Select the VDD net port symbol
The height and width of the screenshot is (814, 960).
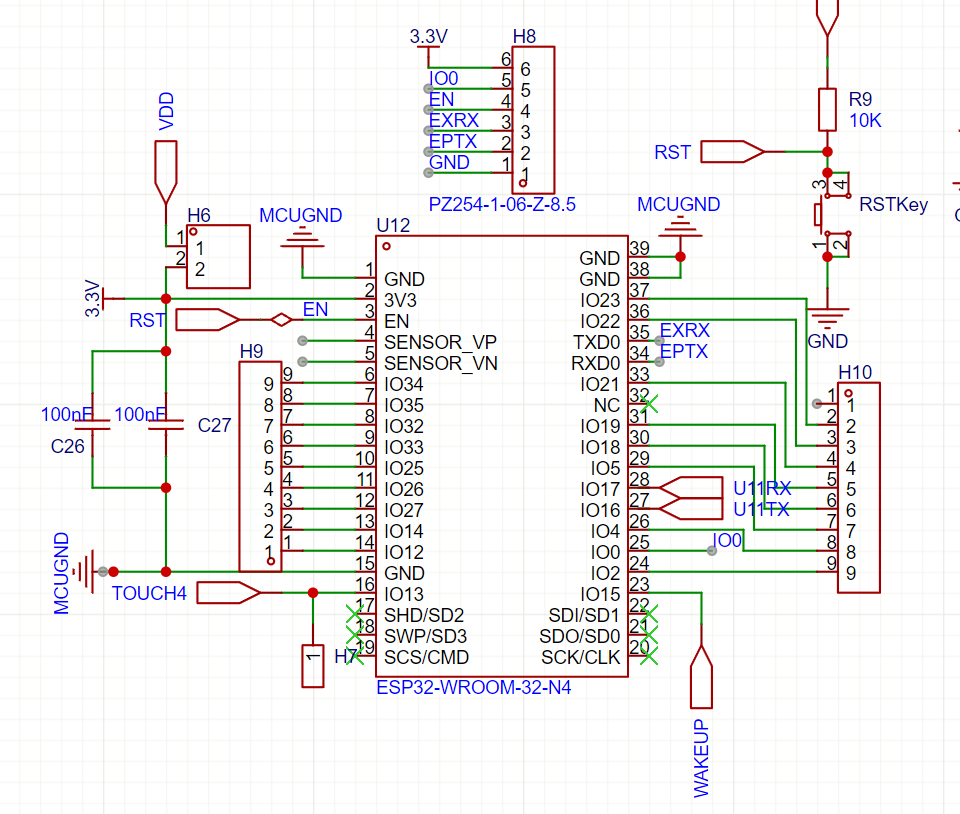click(x=166, y=172)
